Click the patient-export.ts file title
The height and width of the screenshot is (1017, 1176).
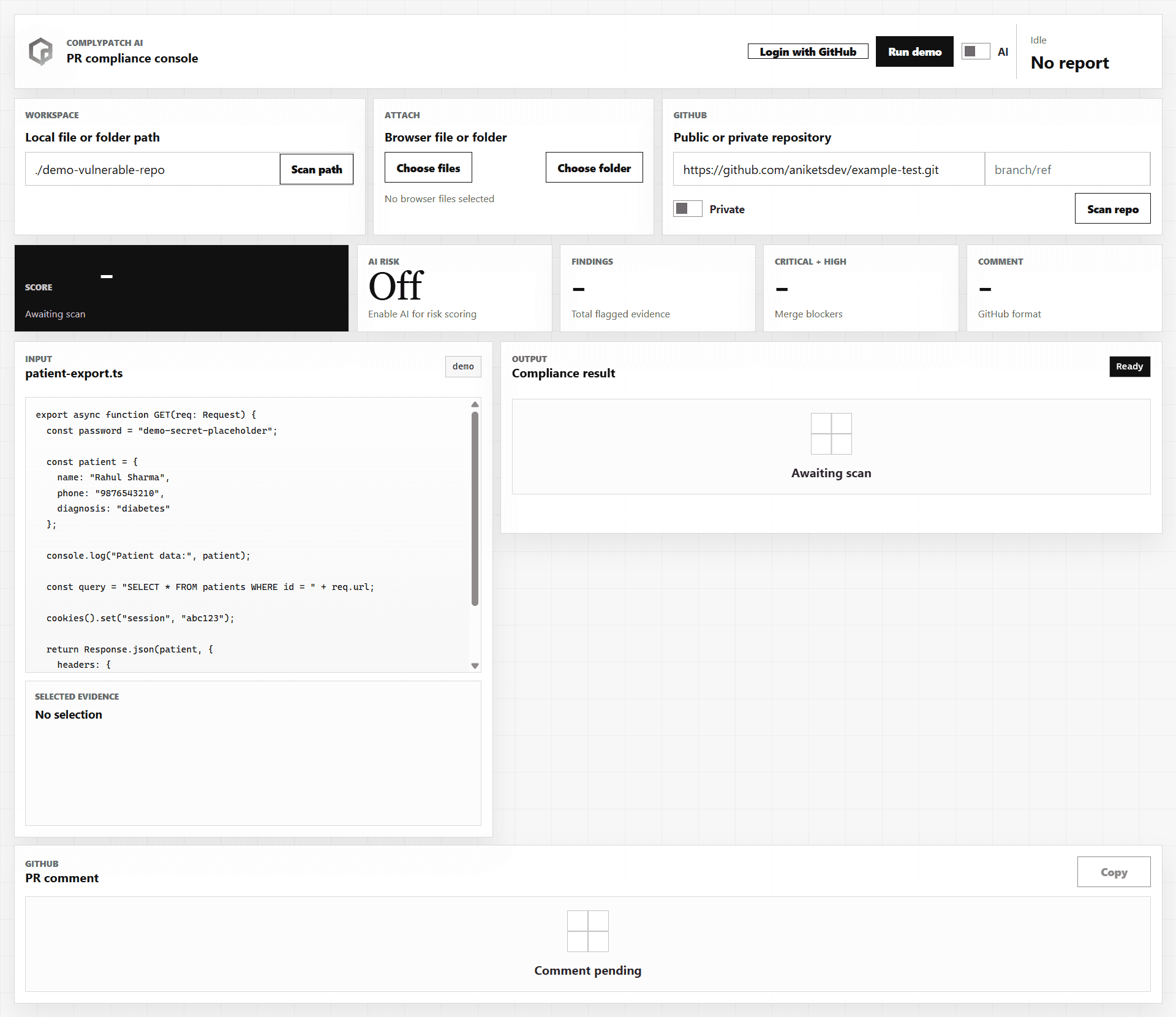click(x=74, y=373)
